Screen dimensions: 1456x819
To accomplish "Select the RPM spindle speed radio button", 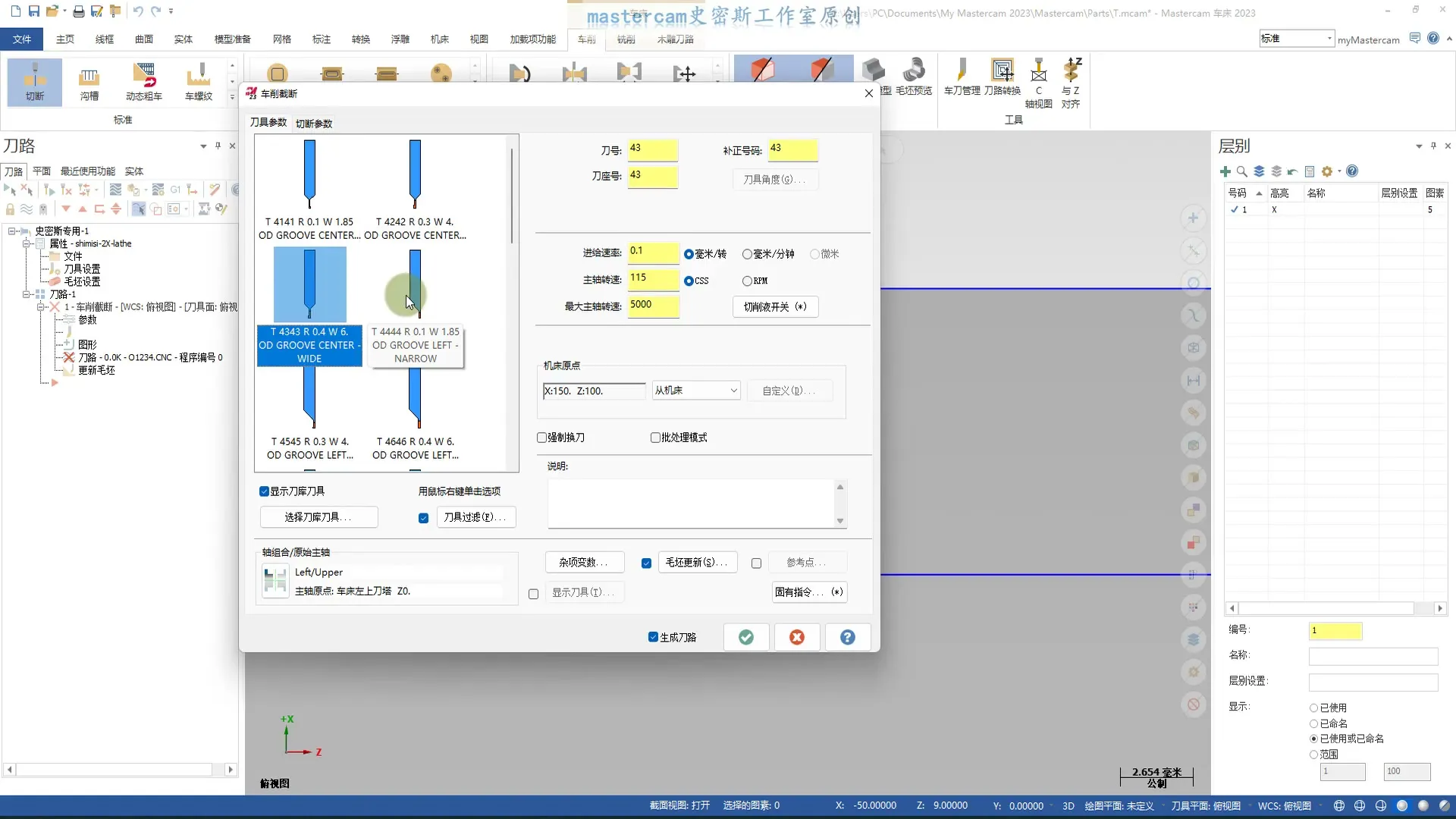I will tap(747, 281).
